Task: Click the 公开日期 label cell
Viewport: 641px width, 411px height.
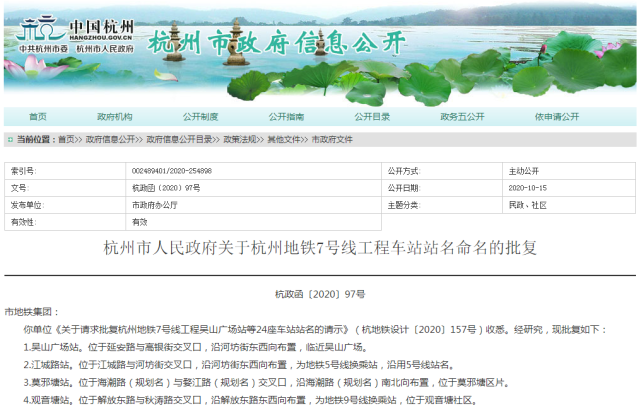Action: pyautogui.click(x=442, y=189)
